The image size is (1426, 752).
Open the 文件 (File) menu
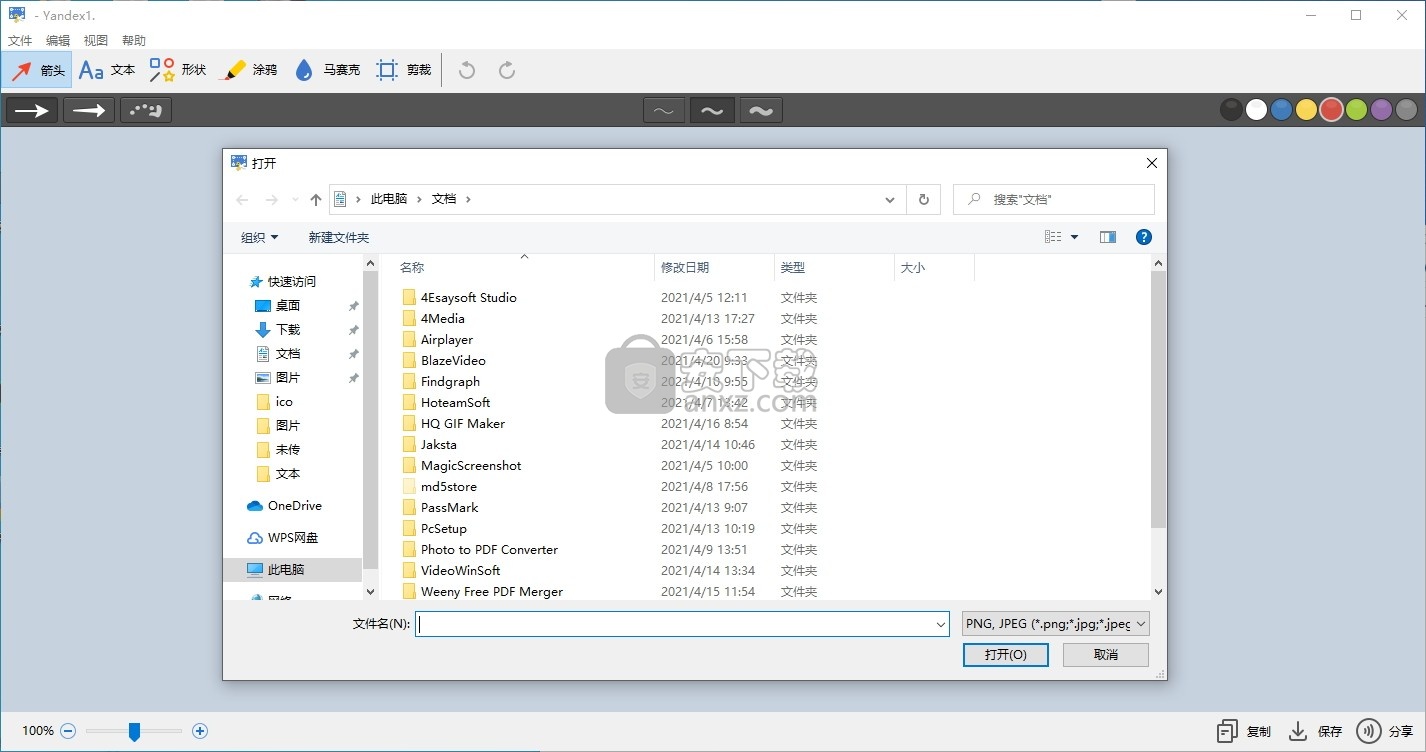tap(20, 41)
